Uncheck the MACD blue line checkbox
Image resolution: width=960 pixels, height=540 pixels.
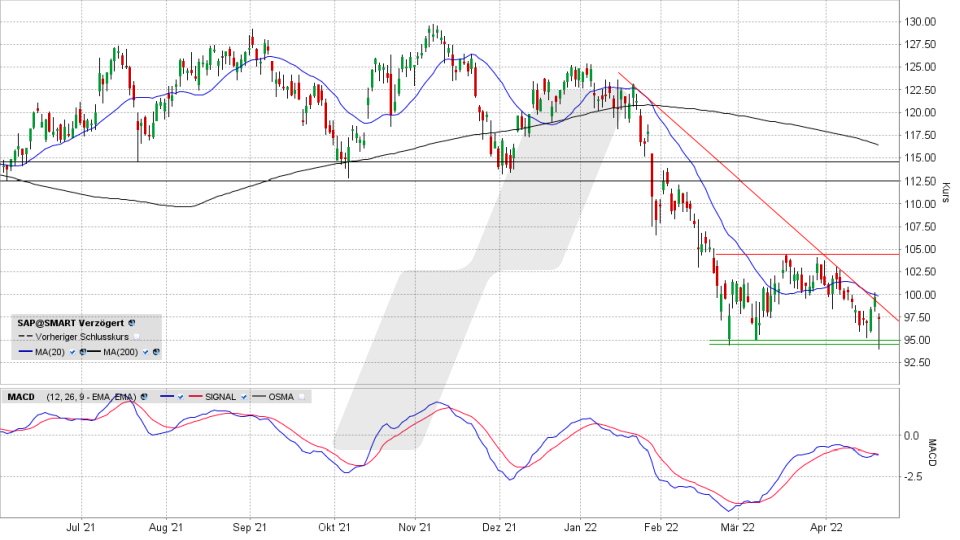tap(181, 397)
